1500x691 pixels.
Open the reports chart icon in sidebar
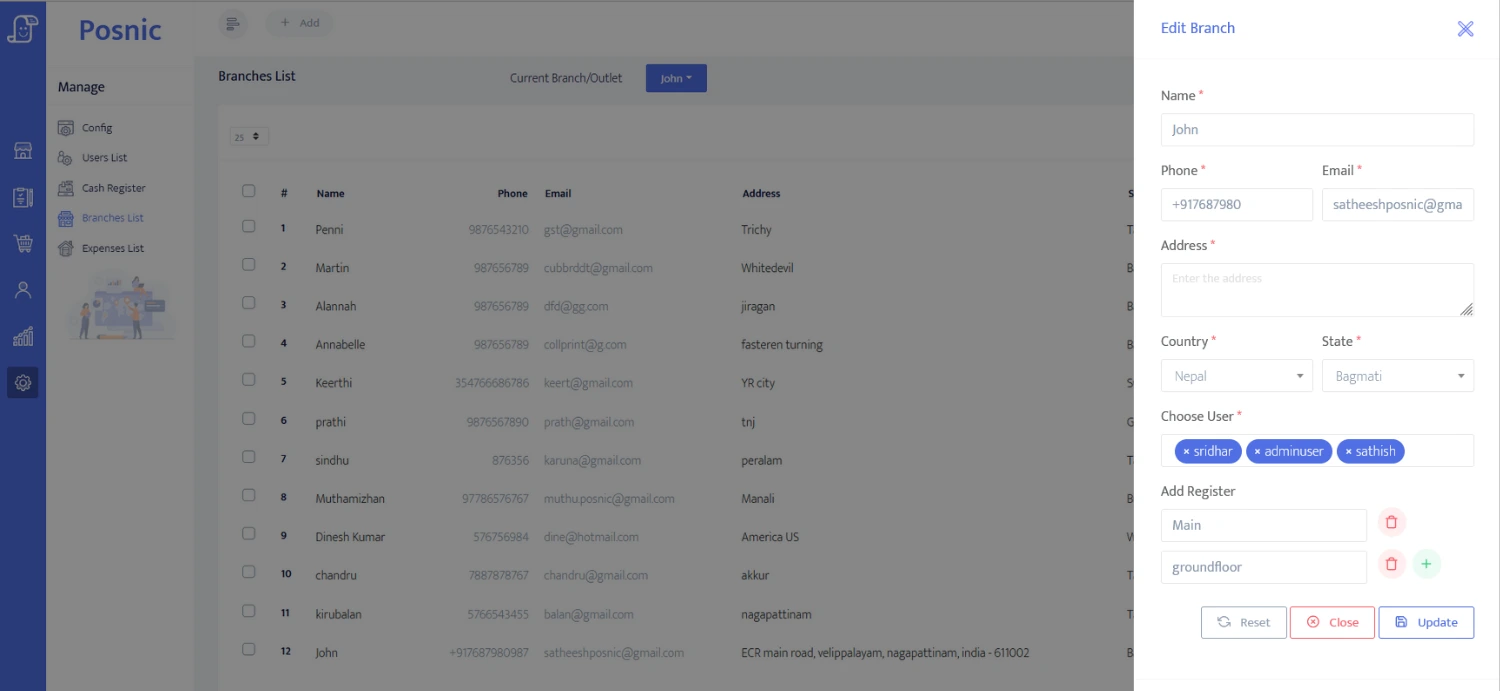(x=22, y=337)
